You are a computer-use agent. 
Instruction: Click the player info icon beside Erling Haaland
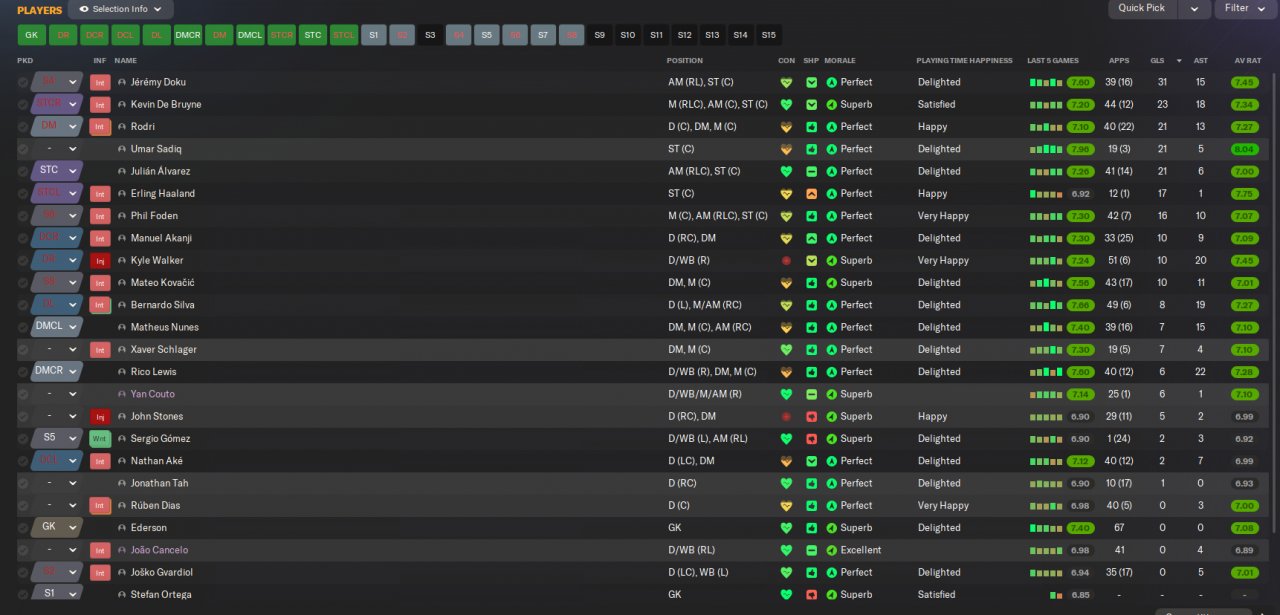pos(122,194)
